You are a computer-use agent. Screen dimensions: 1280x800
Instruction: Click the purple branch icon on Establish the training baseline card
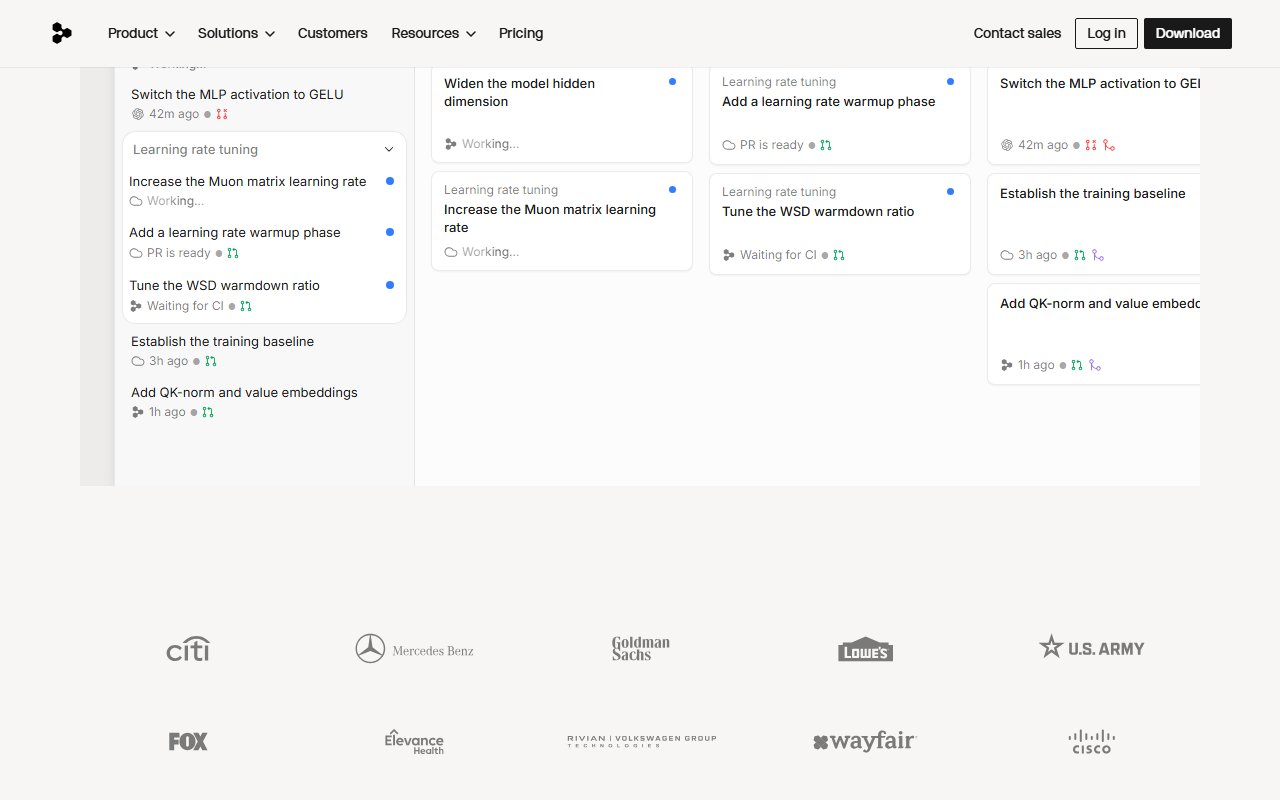tap(1097, 256)
